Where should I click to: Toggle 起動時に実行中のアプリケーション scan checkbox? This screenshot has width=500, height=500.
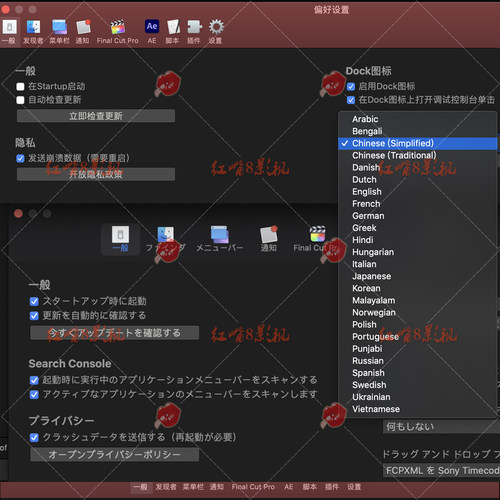click(34, 380)
